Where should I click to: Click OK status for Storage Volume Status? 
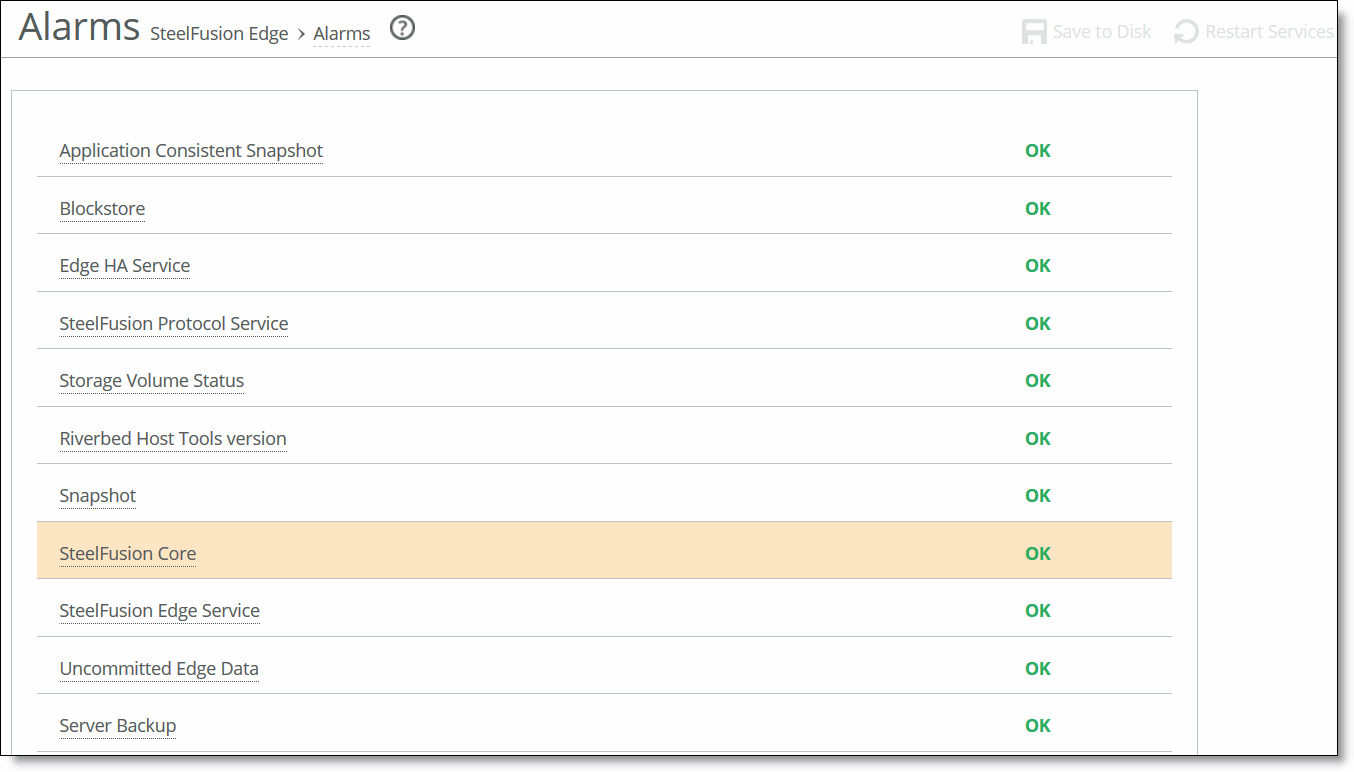pos(1038,381)
